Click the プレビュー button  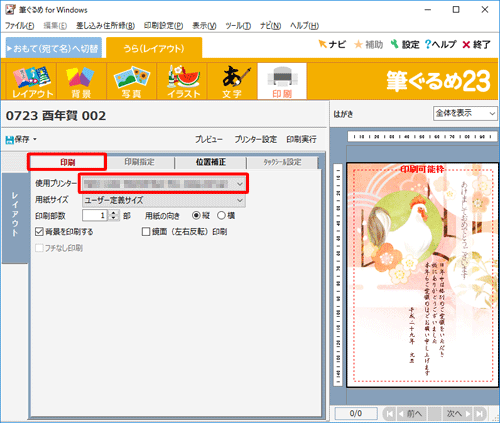coord(209,139)
